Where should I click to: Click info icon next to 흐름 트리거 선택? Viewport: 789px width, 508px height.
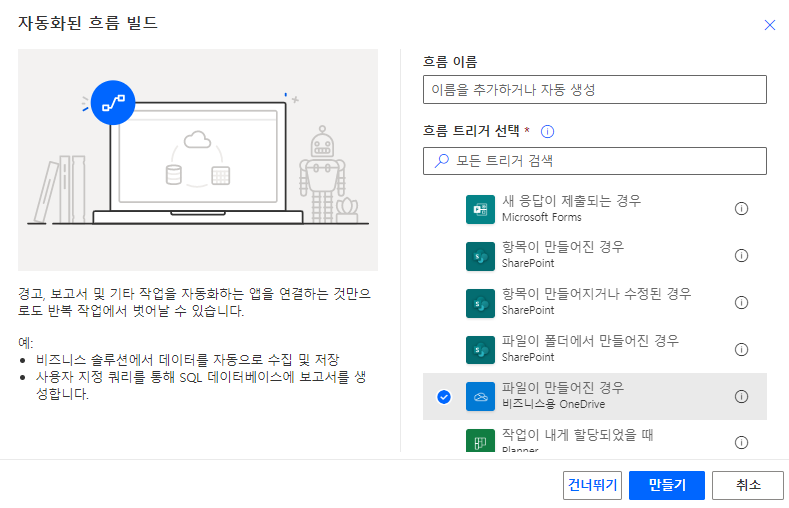tap(547, 131)
